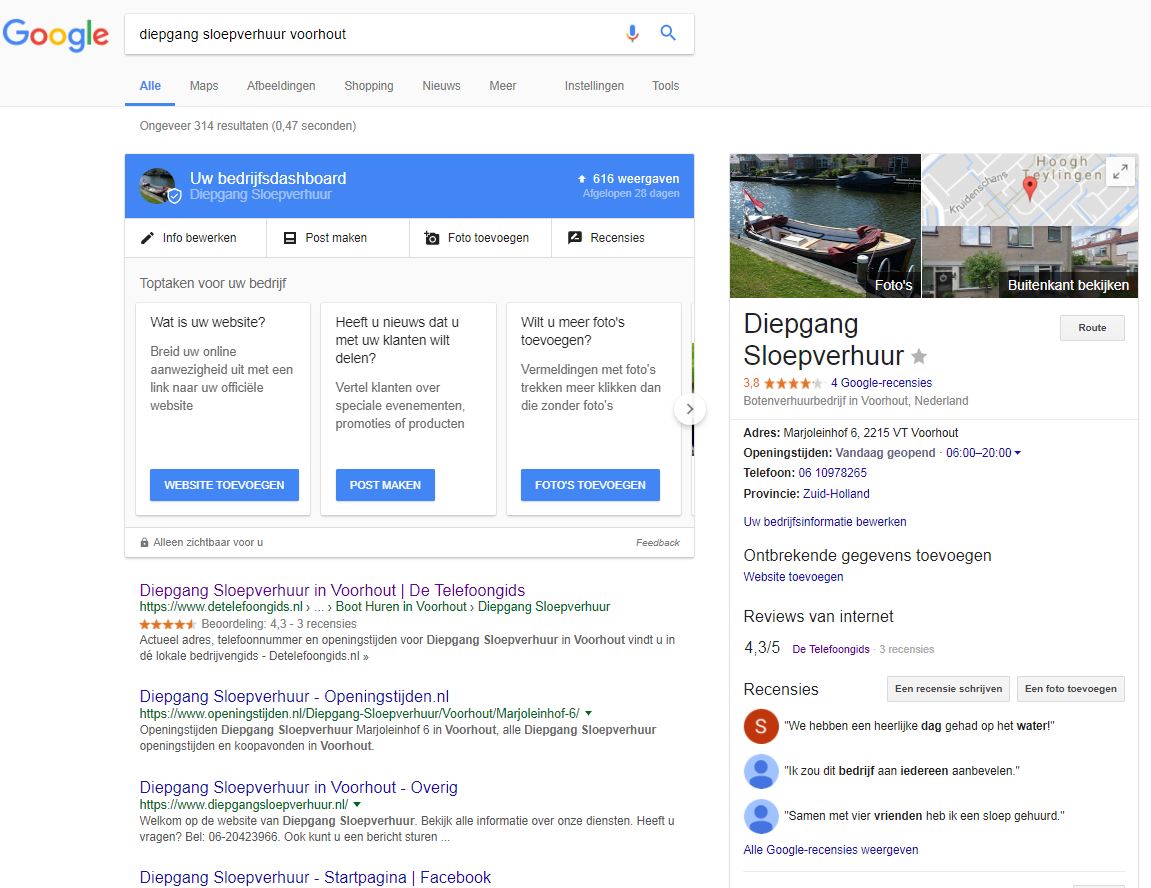The width and height of the screenshot is (1151, 888).
Task: Open Buitenkant bekijken street view thumbnail
Action: pos(1030,262)
